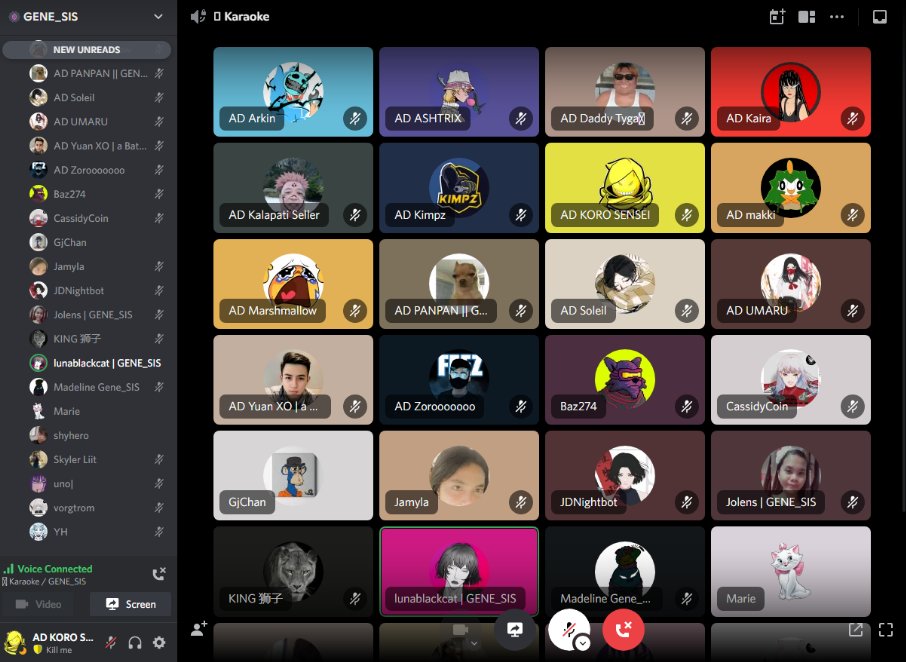Select GjChan in sidebar list
The image size is (906, 662).
coord(97,243)
